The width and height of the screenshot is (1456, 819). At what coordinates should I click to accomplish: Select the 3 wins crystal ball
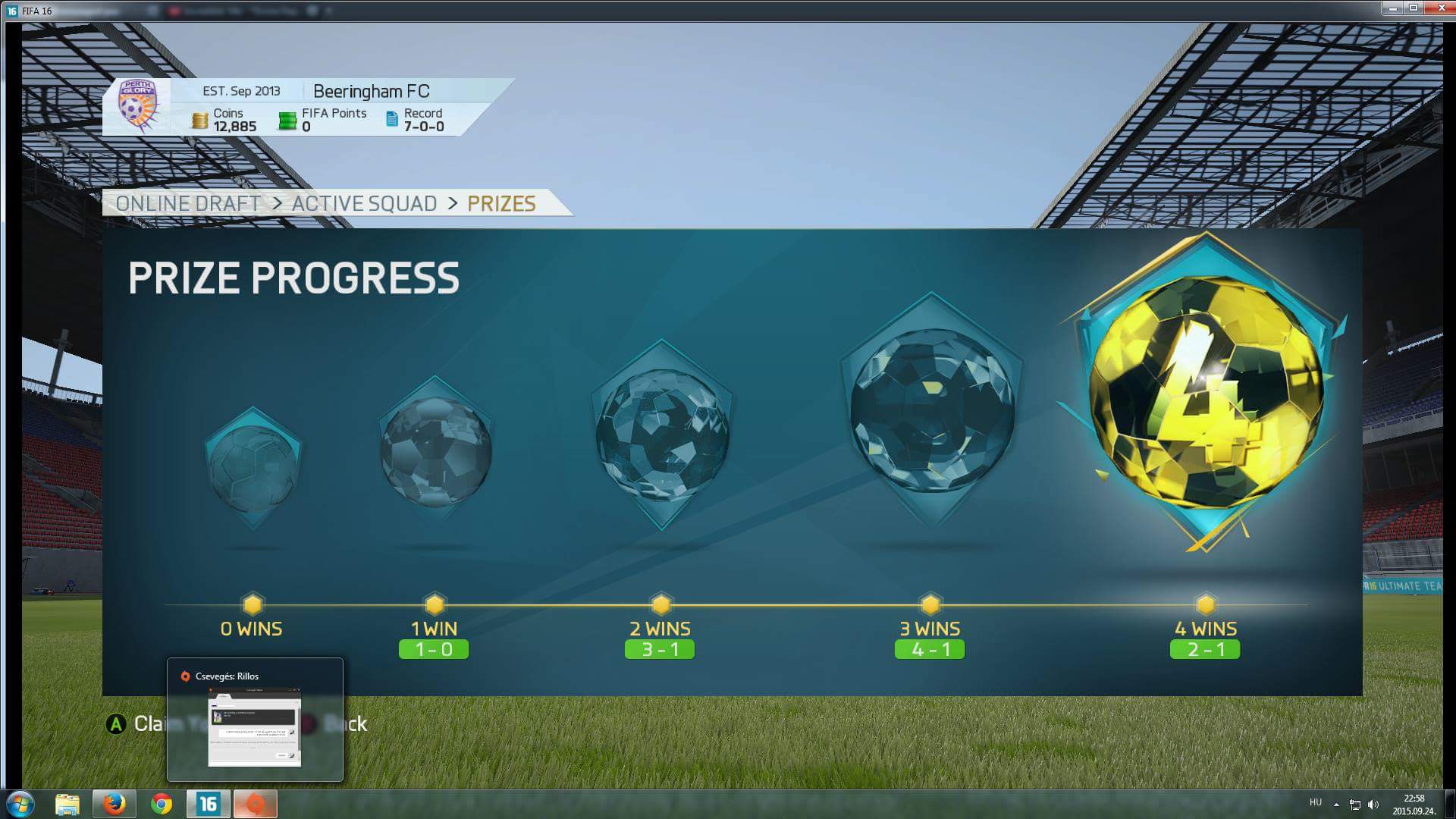(x=932, y=410)
